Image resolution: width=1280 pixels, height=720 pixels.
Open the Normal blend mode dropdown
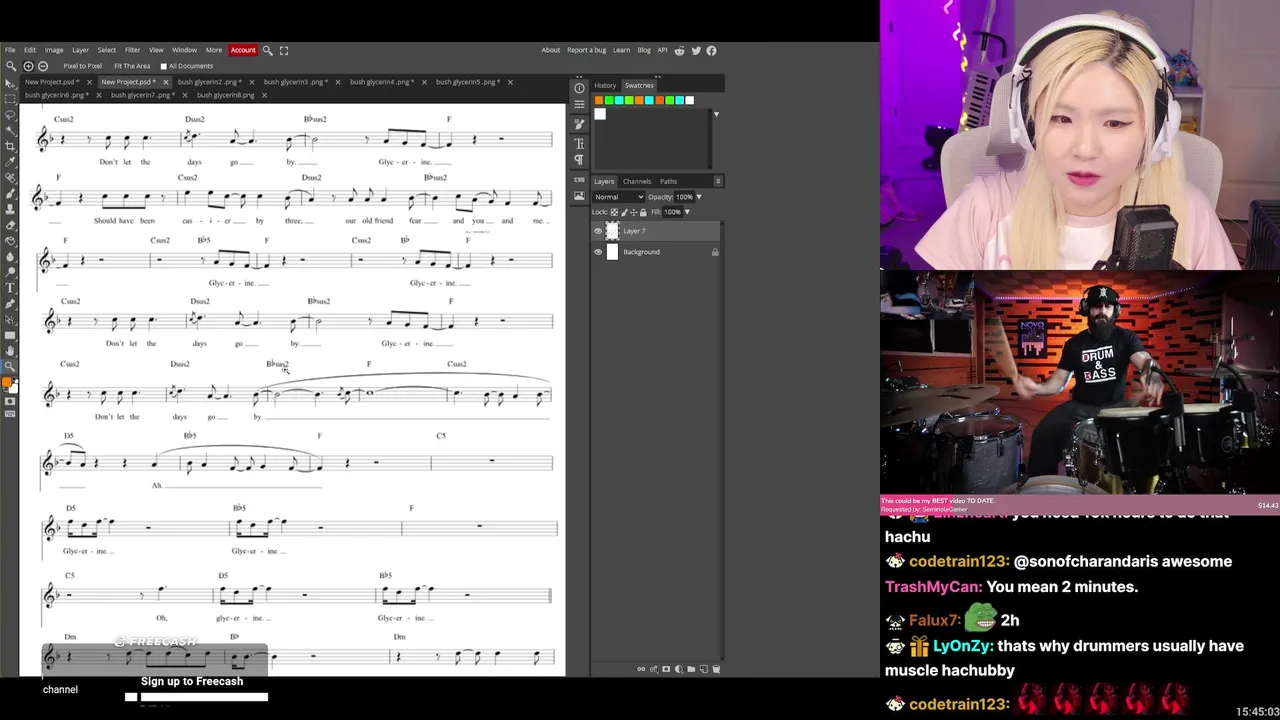(619, 197)
